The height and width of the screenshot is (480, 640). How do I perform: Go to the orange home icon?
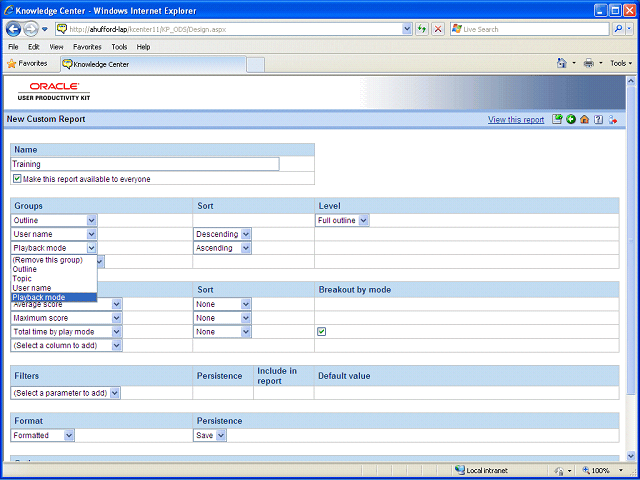point(584,119)
